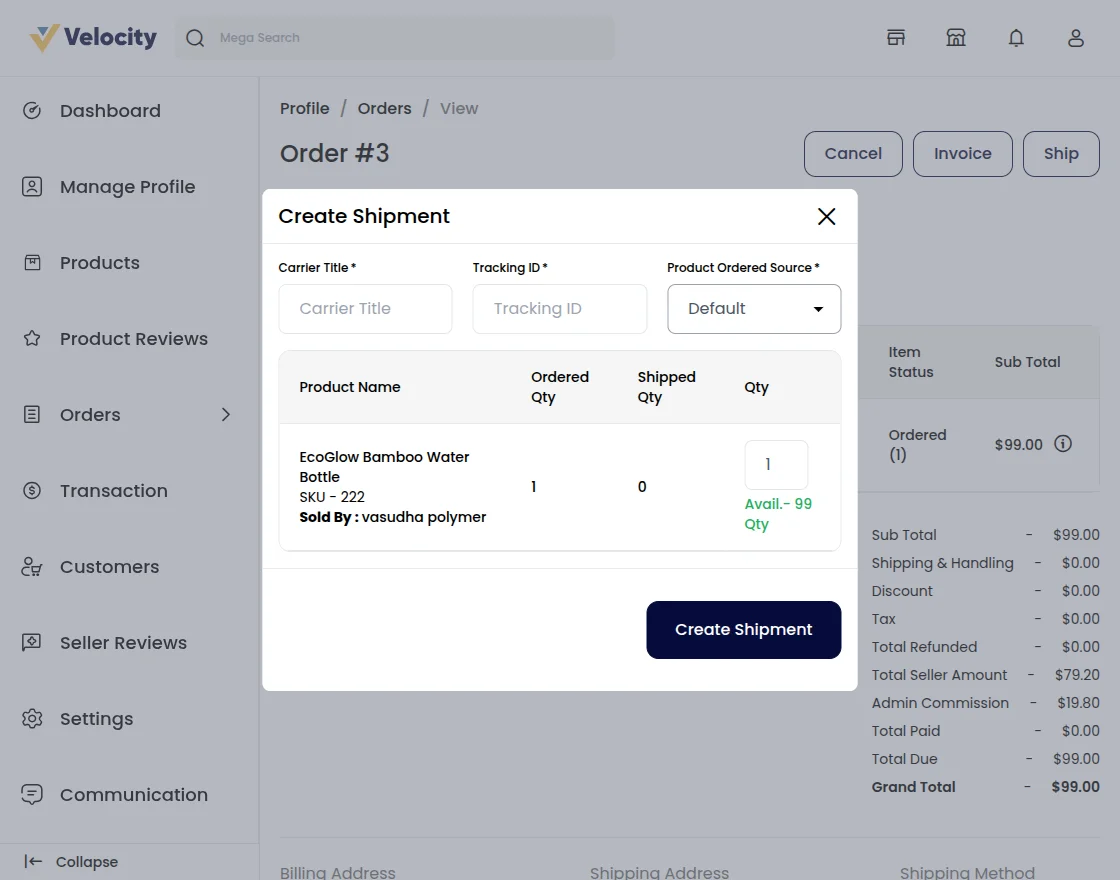Click the Velocity logo
The image size is (1120, 880).
[93, 38]
